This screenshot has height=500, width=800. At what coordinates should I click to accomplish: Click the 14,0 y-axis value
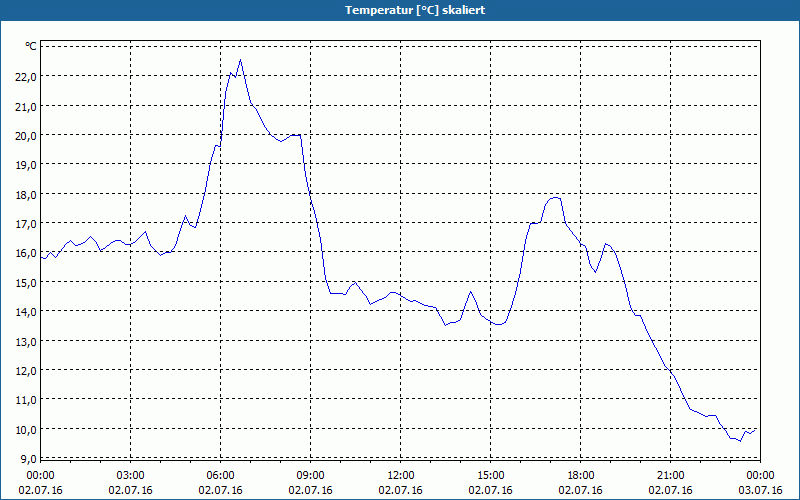pyautogui.click(x=27, y=311)
